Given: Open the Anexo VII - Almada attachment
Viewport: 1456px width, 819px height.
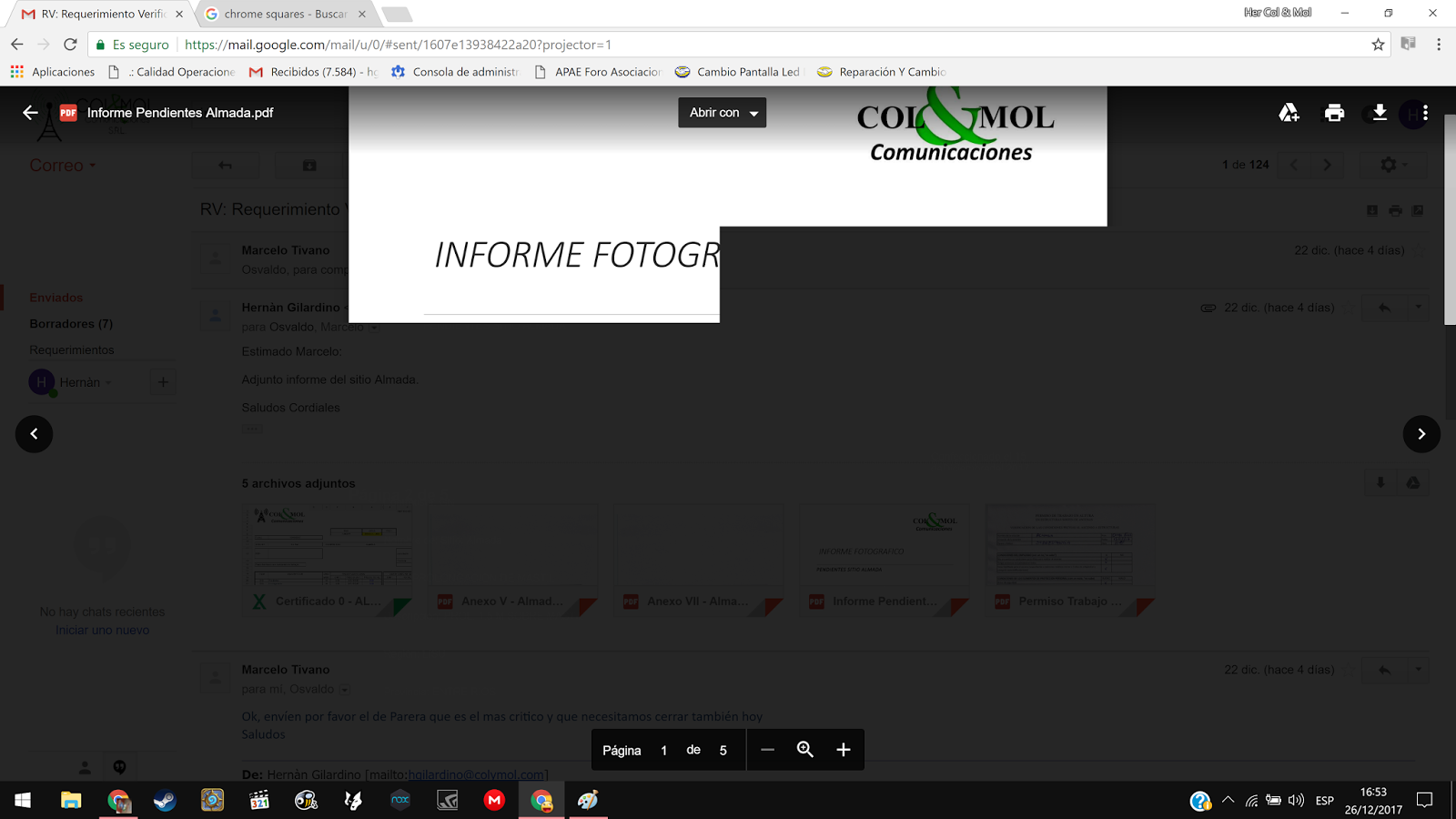Looking at the screenshot, I should (700, 561).
